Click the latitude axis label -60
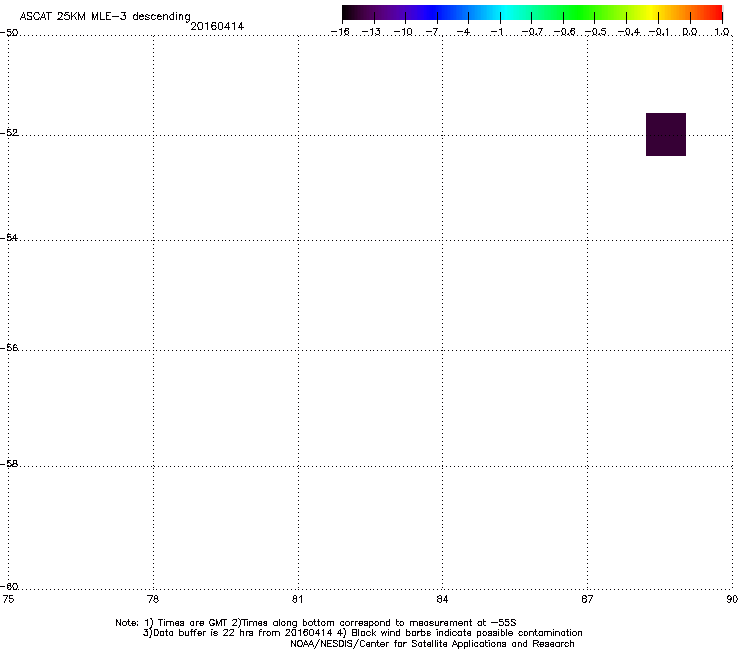This screenshot has width=740, height=650. [x=9, y=586]
